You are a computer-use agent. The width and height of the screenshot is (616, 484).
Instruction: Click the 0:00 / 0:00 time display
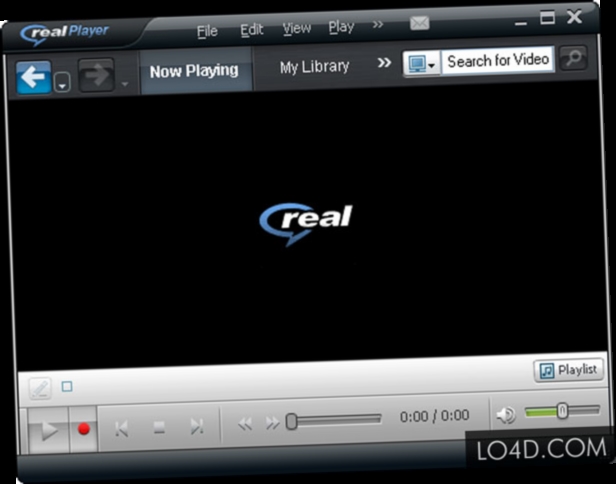click(x=434, y=416)
